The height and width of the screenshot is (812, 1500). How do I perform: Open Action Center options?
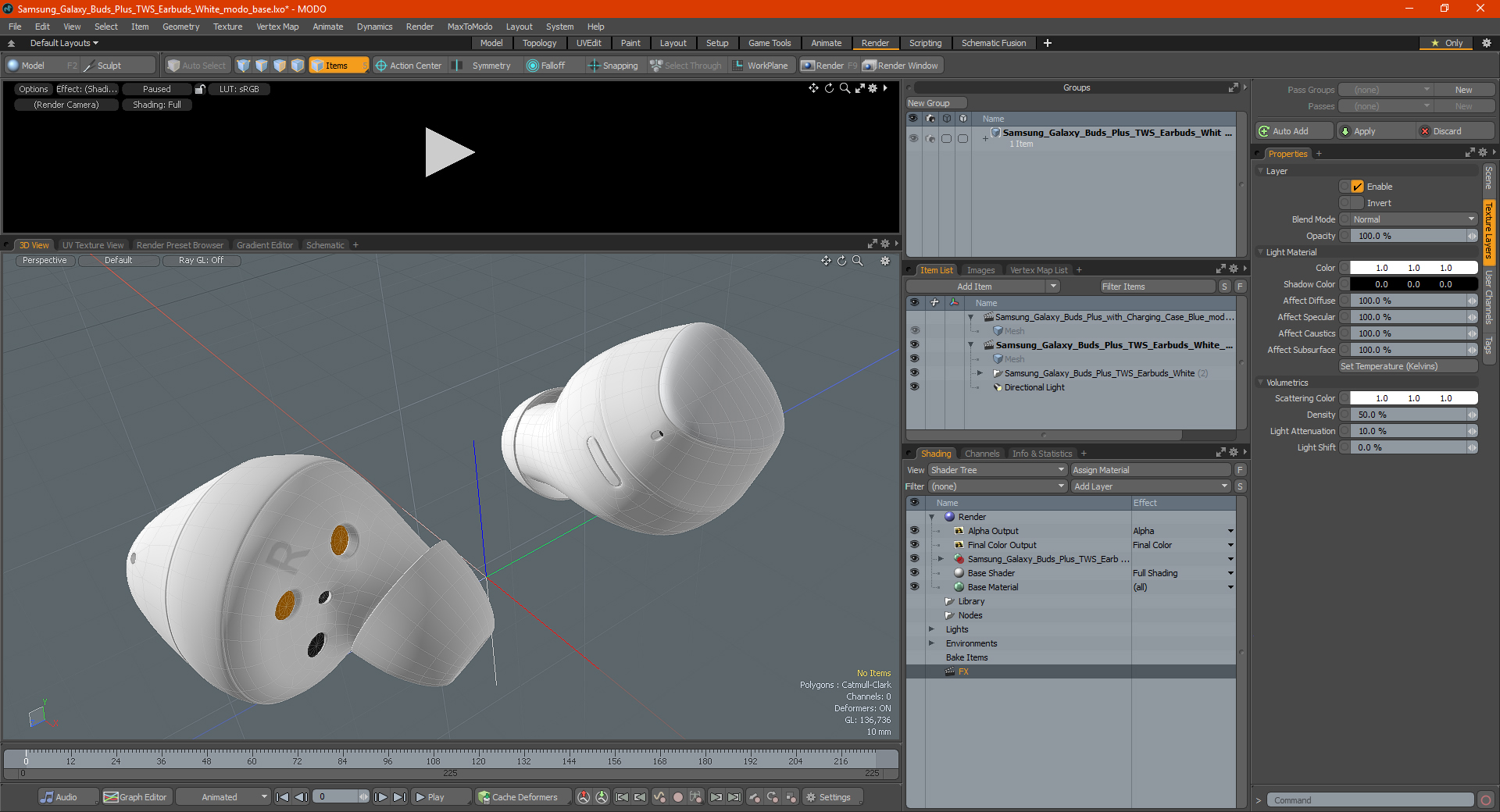pyautogui.click(x=409, y=66)
